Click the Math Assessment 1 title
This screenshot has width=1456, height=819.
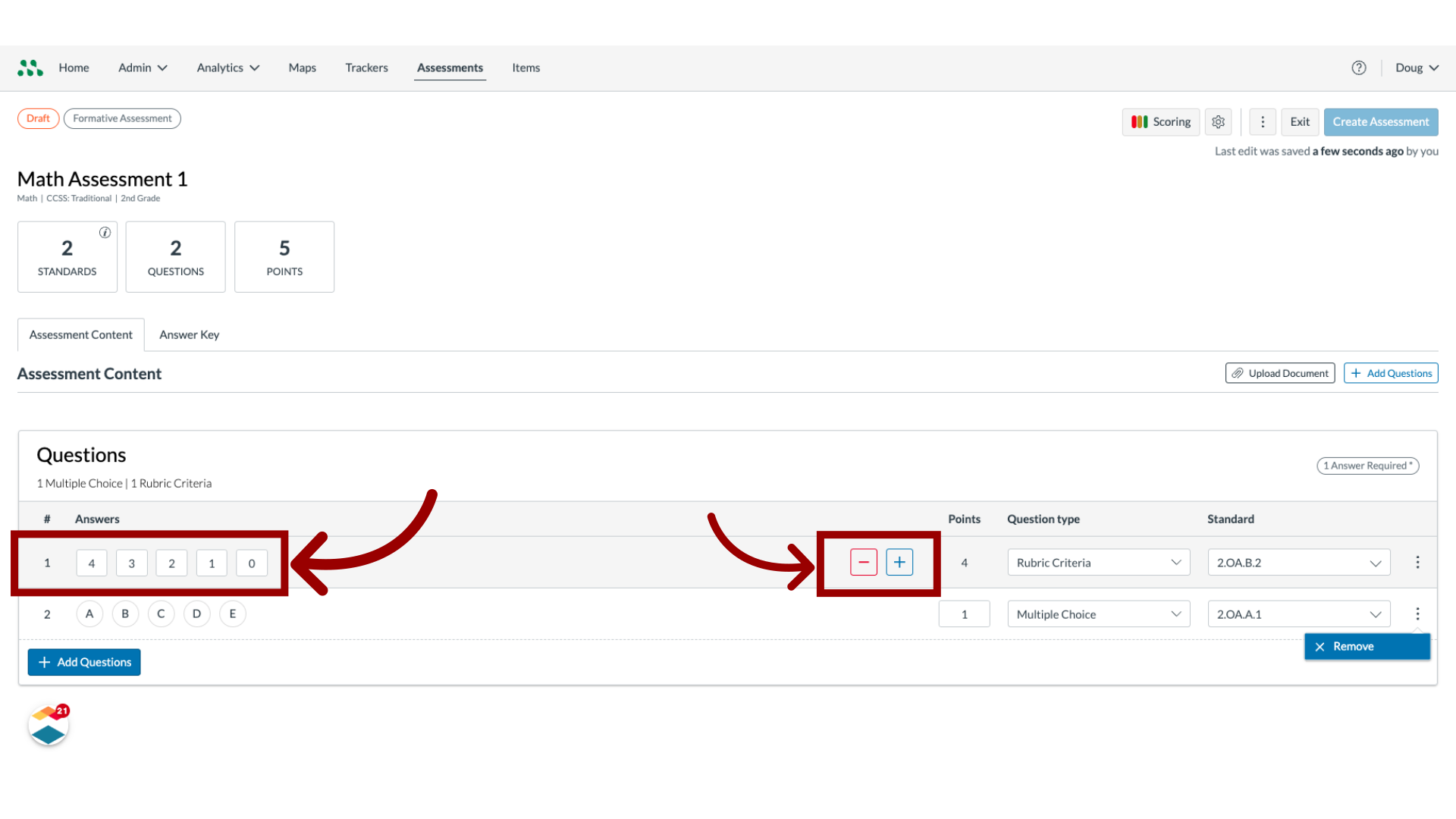pyautogui.click(x=102, y=179)
